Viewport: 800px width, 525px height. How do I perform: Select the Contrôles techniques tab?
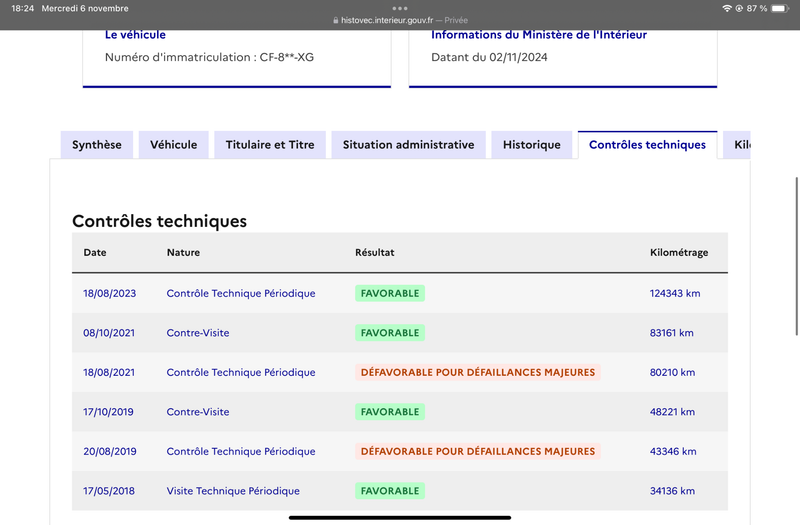[x=647, y=145]
